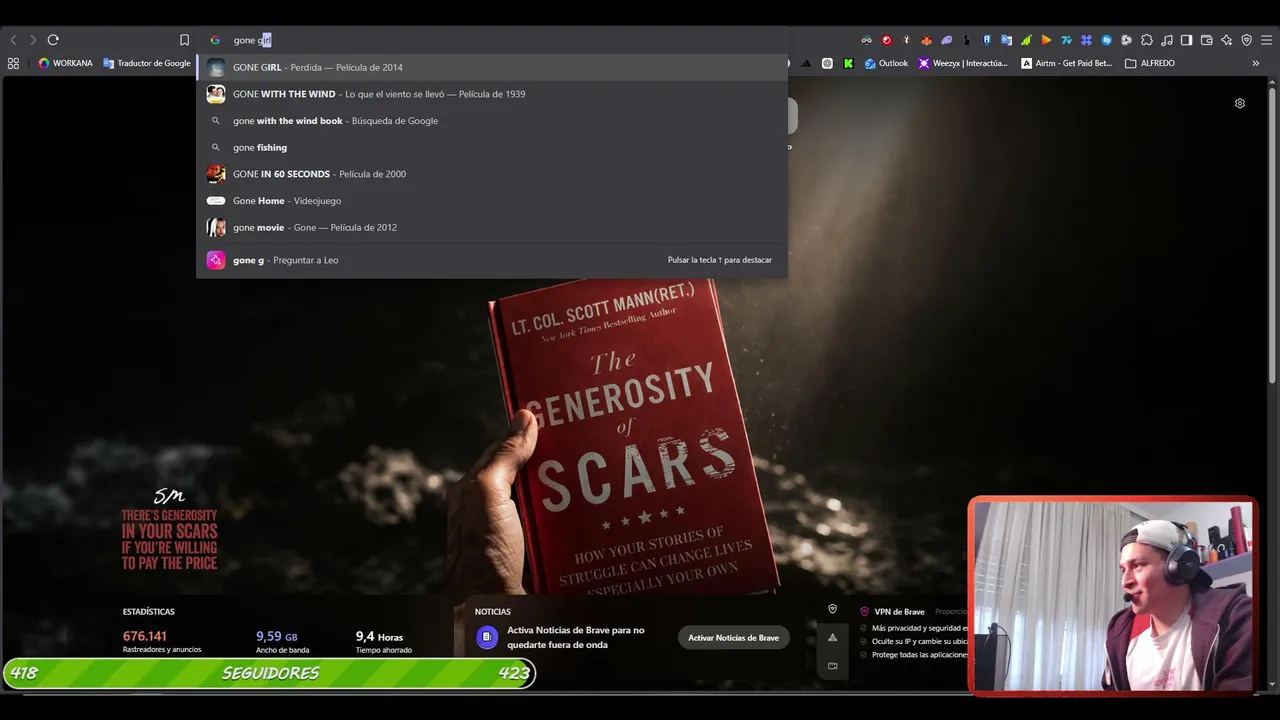
Task: Select the Gone Home videogame suggestion
Action: [492, 201]
